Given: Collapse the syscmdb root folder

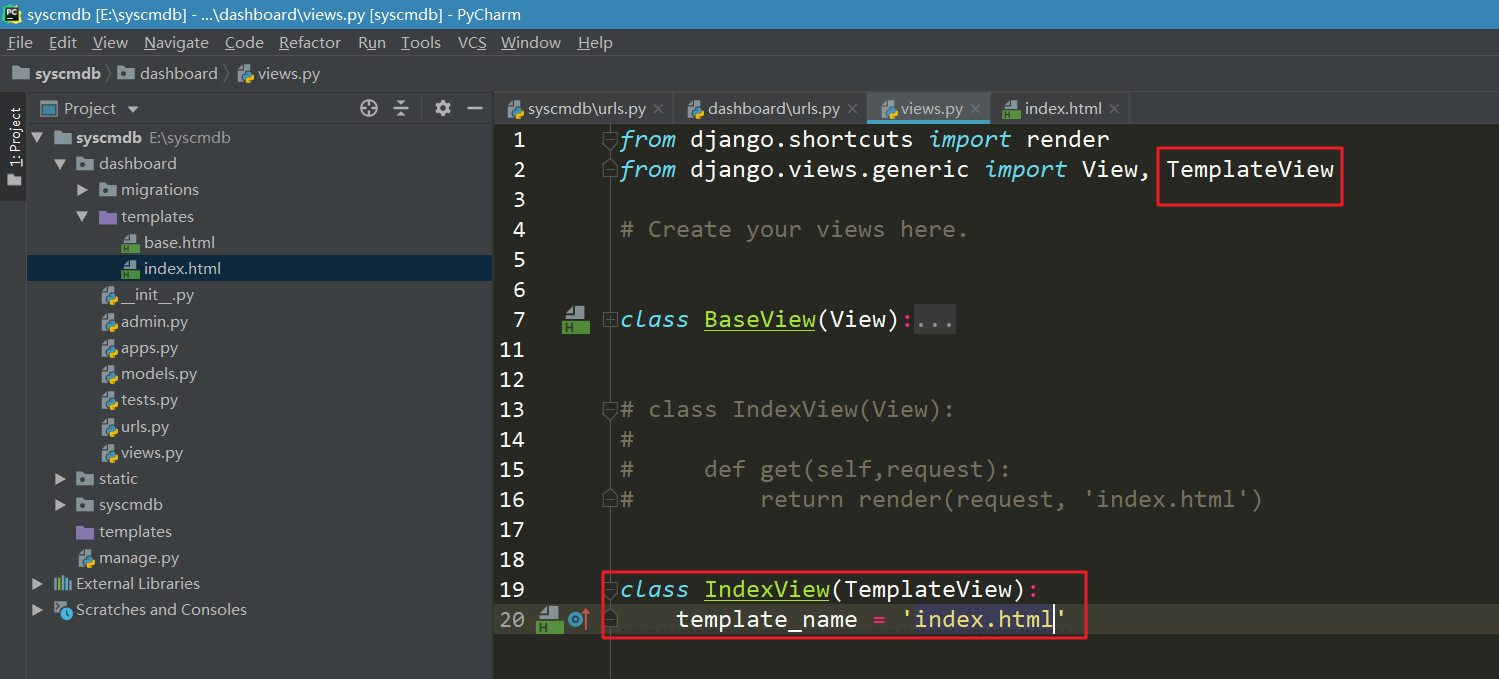Looking at the screenshot, I should pyautogui.click(x=37, y=137).
